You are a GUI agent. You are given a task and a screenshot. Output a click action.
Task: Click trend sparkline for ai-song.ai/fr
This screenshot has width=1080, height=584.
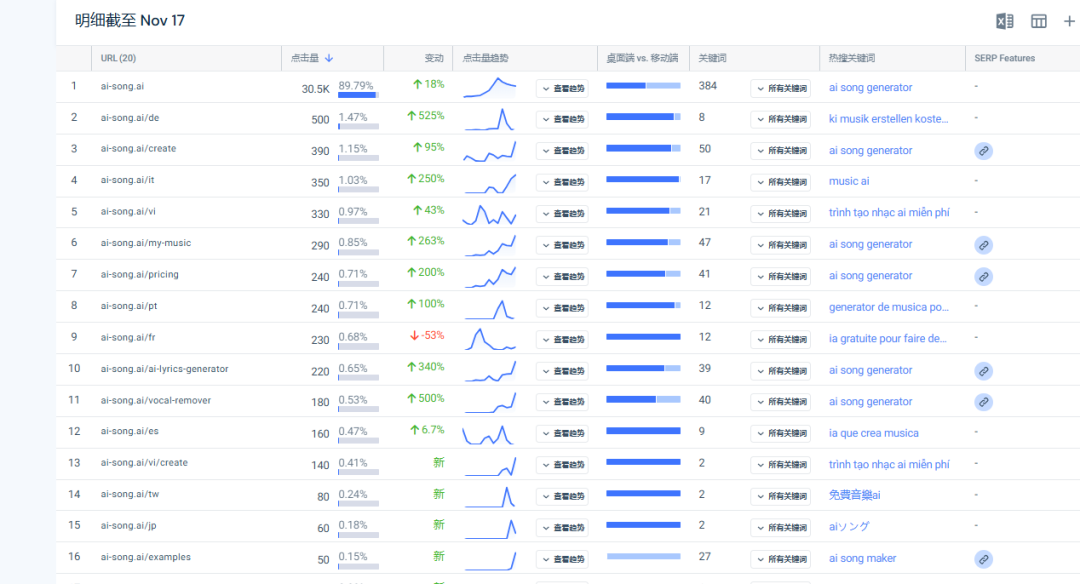(x=490, y=339)
